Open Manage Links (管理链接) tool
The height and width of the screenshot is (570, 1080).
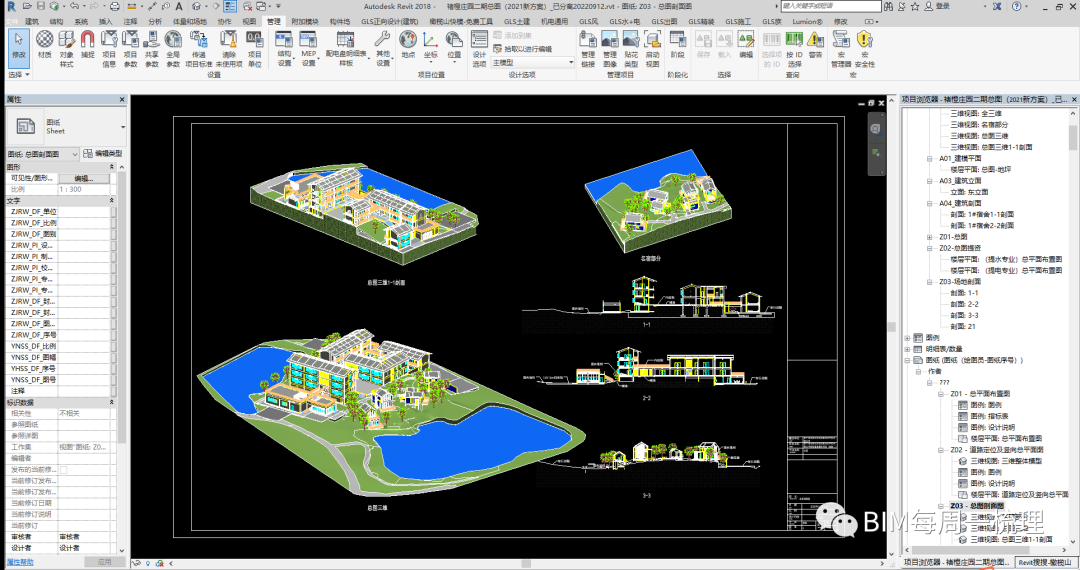[x=588, y=45]
